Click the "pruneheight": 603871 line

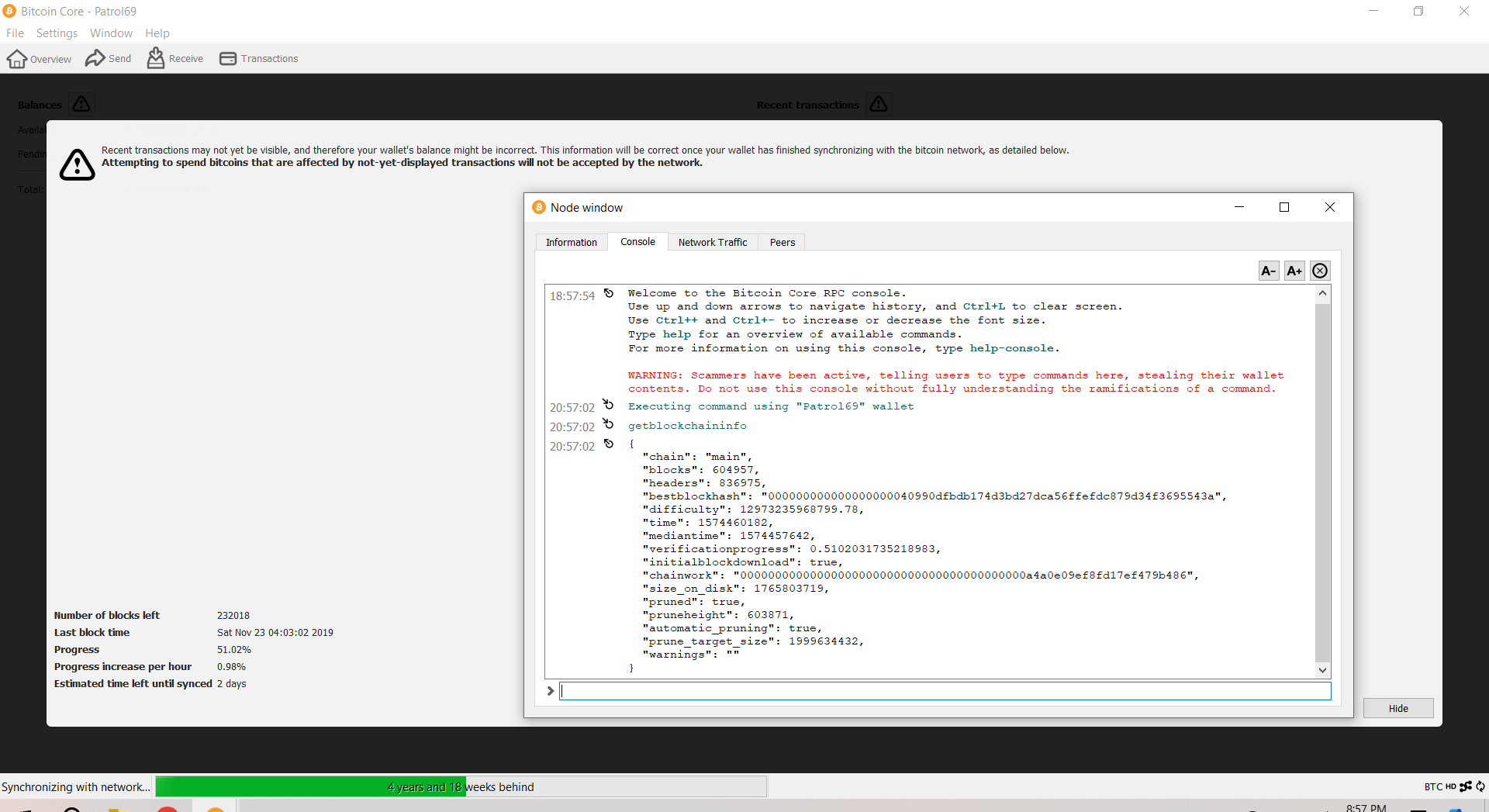pyautogui.click(x=718, y=615)
